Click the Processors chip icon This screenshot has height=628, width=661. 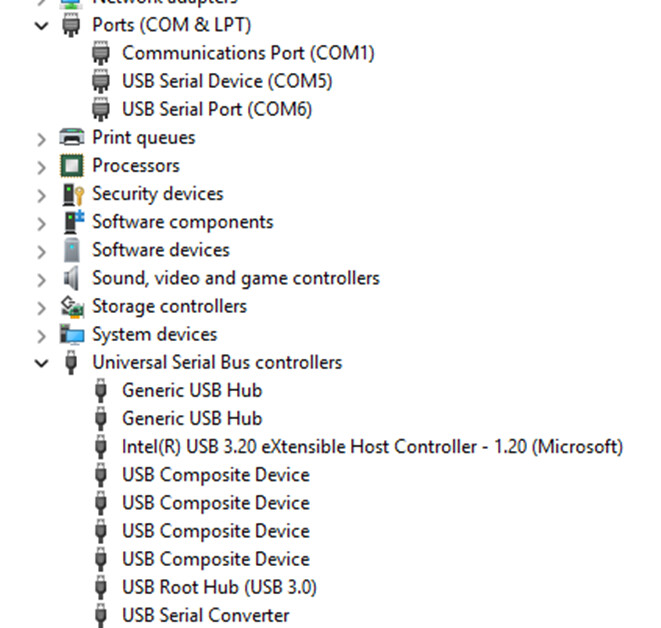click(71, 166)
